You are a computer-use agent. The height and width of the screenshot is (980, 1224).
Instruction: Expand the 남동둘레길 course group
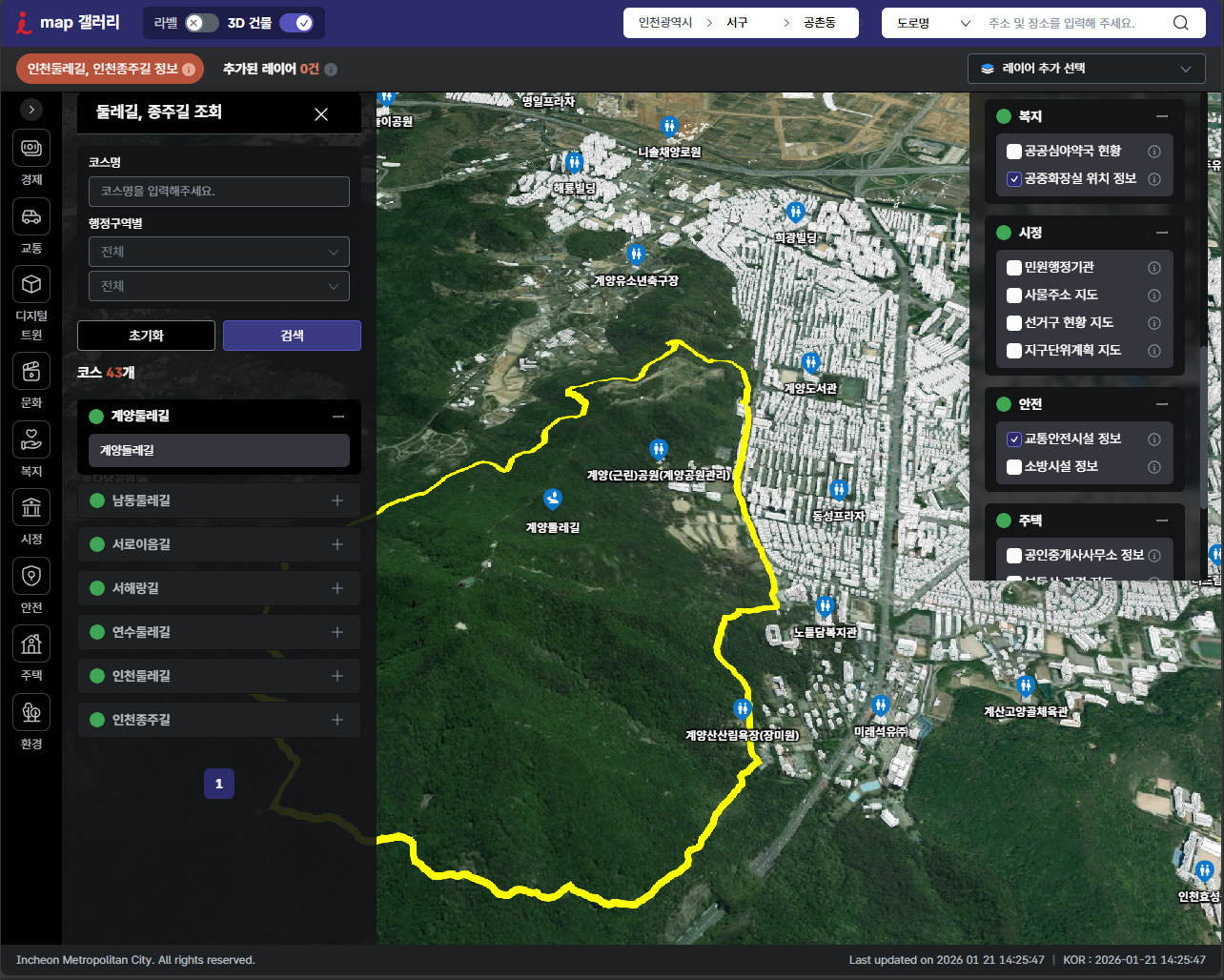point(337,500)
